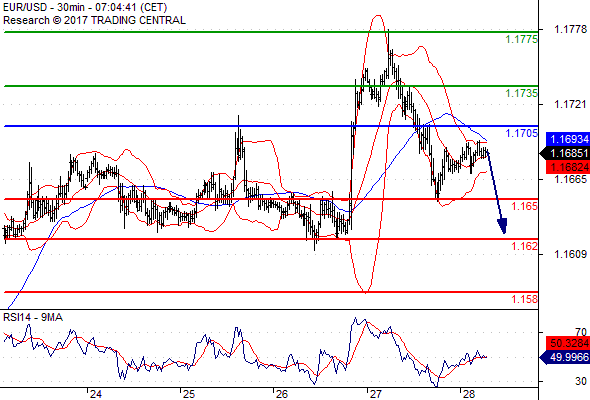590x400 pixels.
Task: Click date label 26 on time axis
Action: point(282,394)
